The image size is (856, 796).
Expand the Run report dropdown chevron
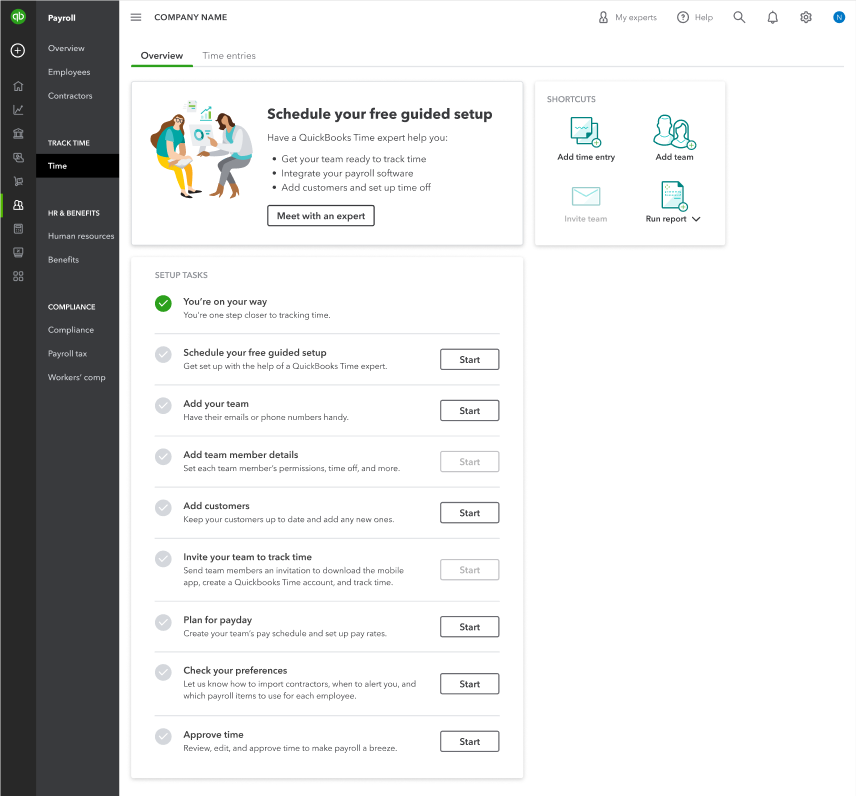[696, 219]
